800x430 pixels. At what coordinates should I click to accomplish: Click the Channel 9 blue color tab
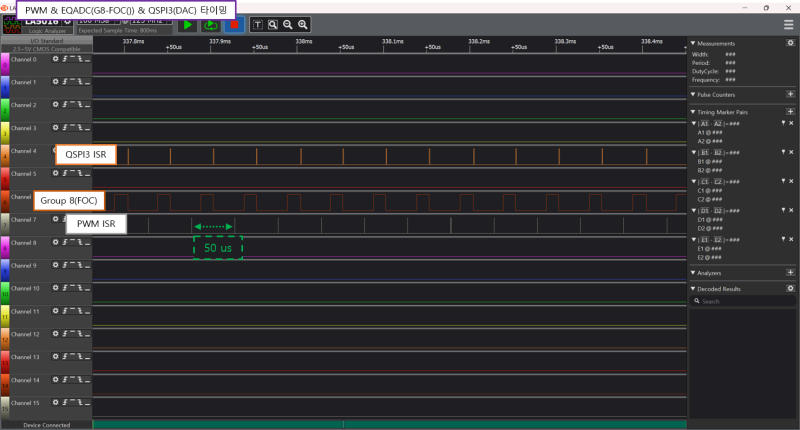(4, 268)
